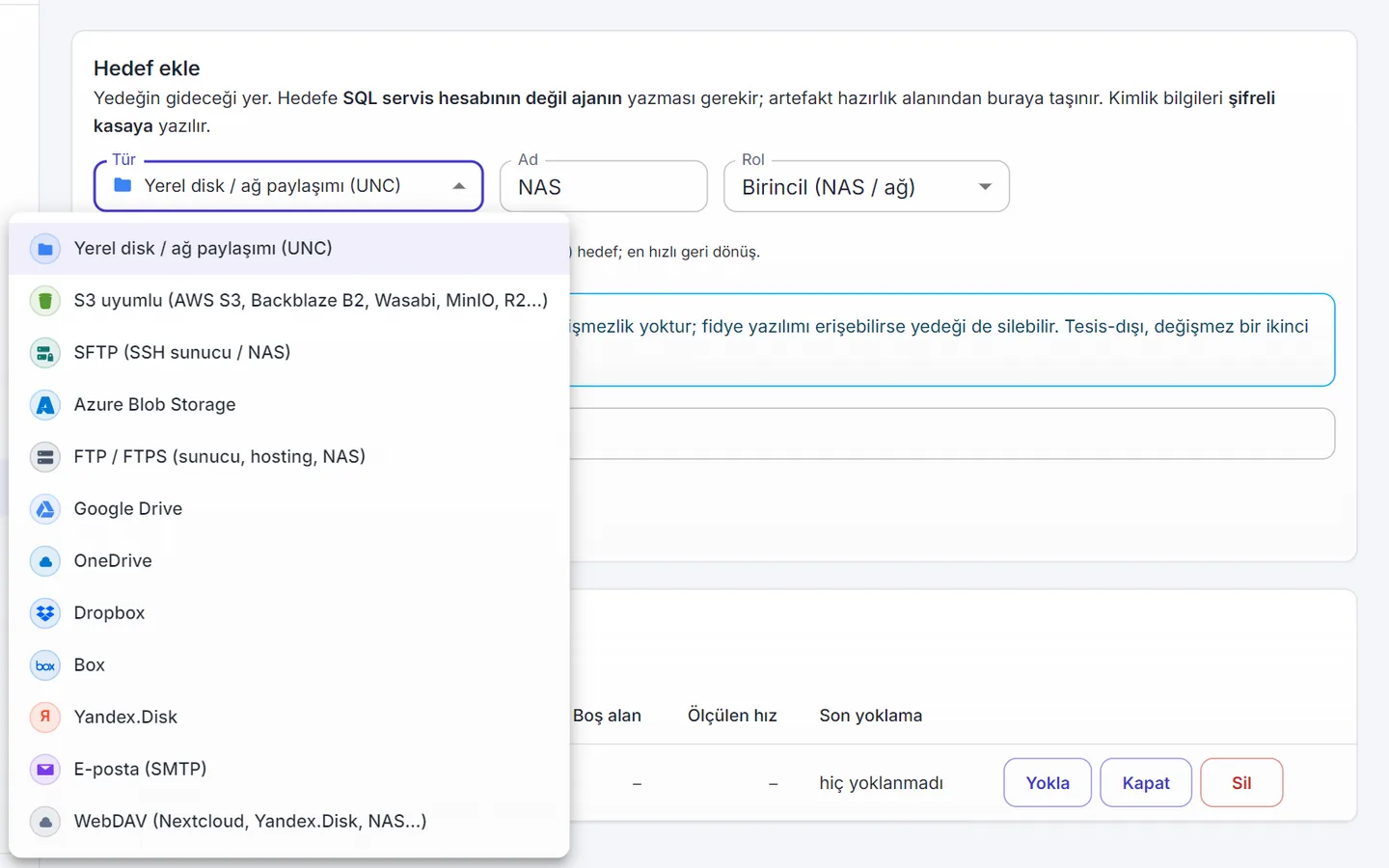
Task: Click the Azure Blob Storage icon
Action: pyautogui.click(x=45, y=405)
